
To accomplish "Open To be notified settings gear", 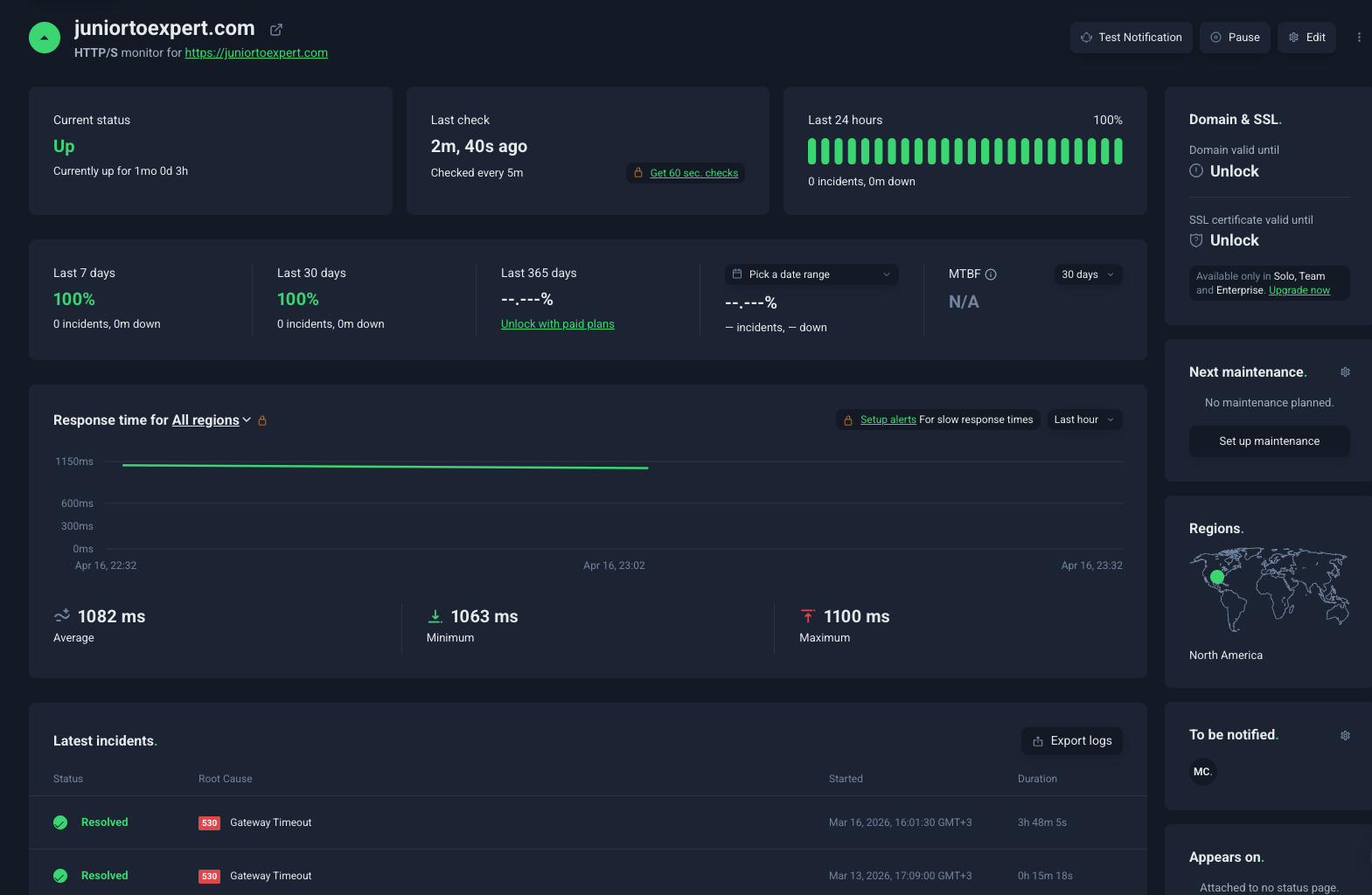I will [1345, 736].
